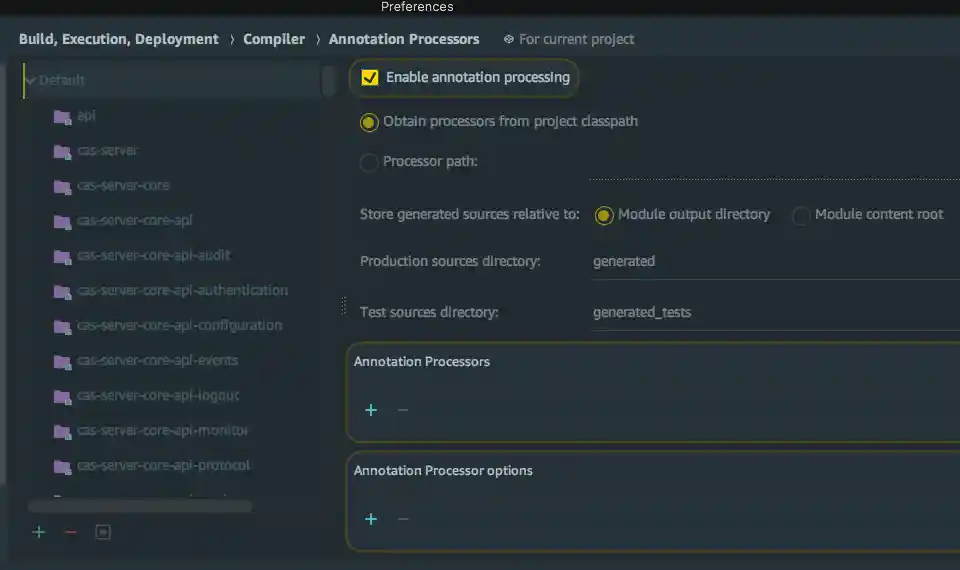Toggle Enable annotation processing checkbox
The height and width of the screenshot is (570, 960).
pos(370,77)
